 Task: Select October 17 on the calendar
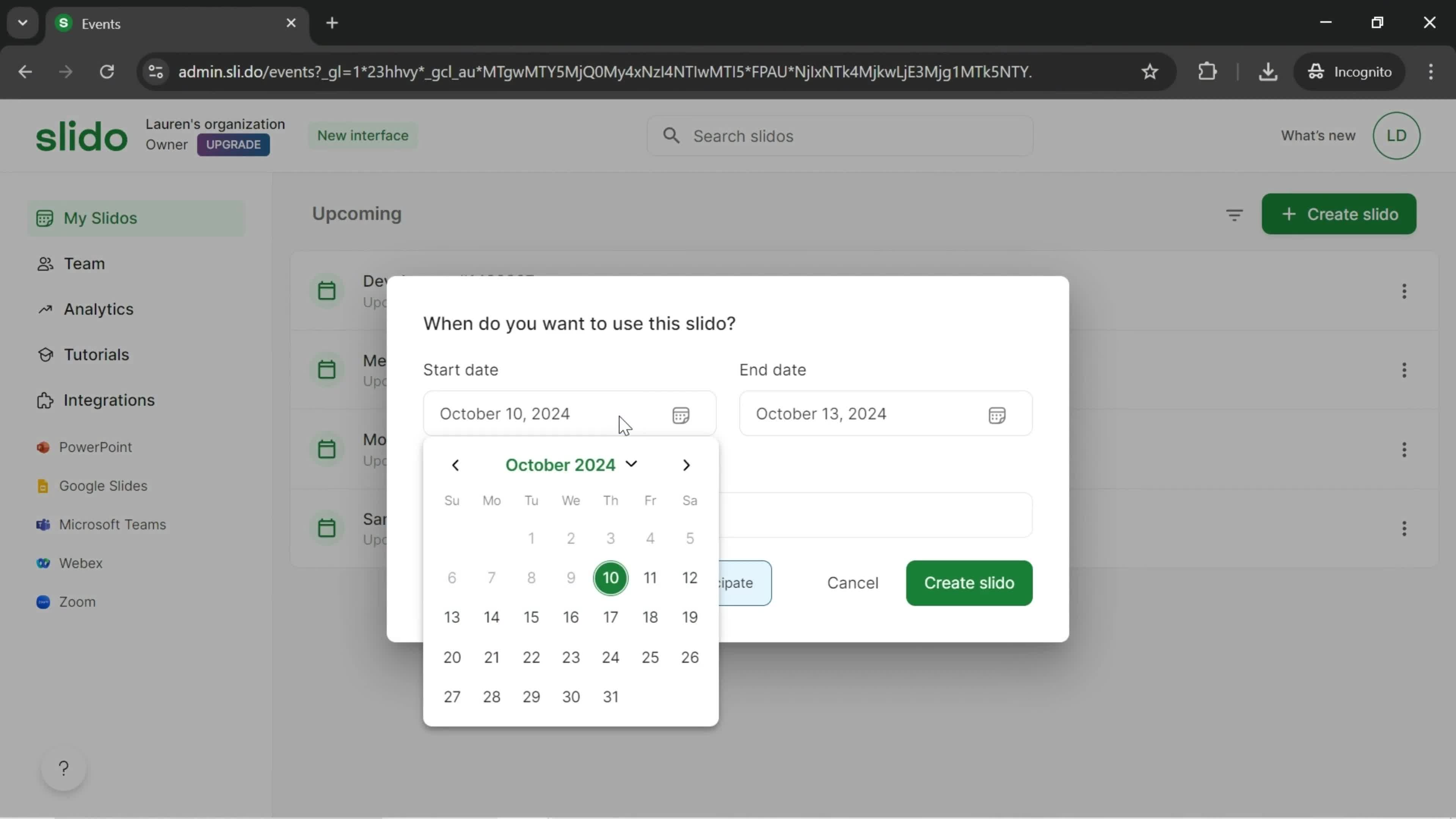(610, 617)
